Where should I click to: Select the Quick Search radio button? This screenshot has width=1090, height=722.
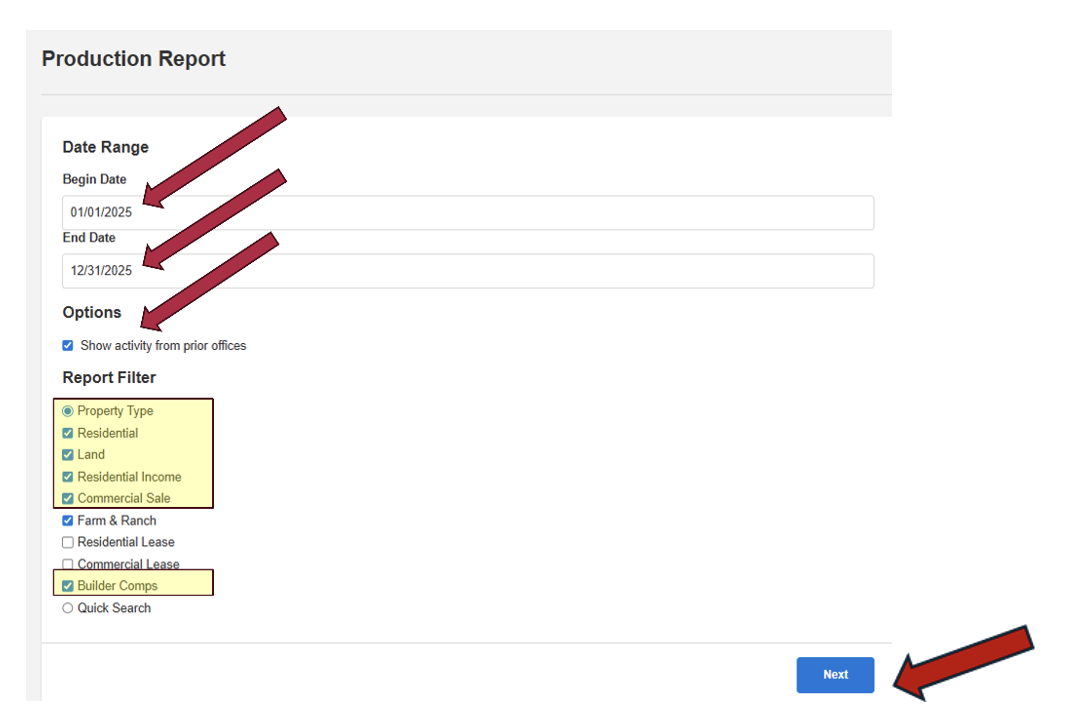click(68, 608)
